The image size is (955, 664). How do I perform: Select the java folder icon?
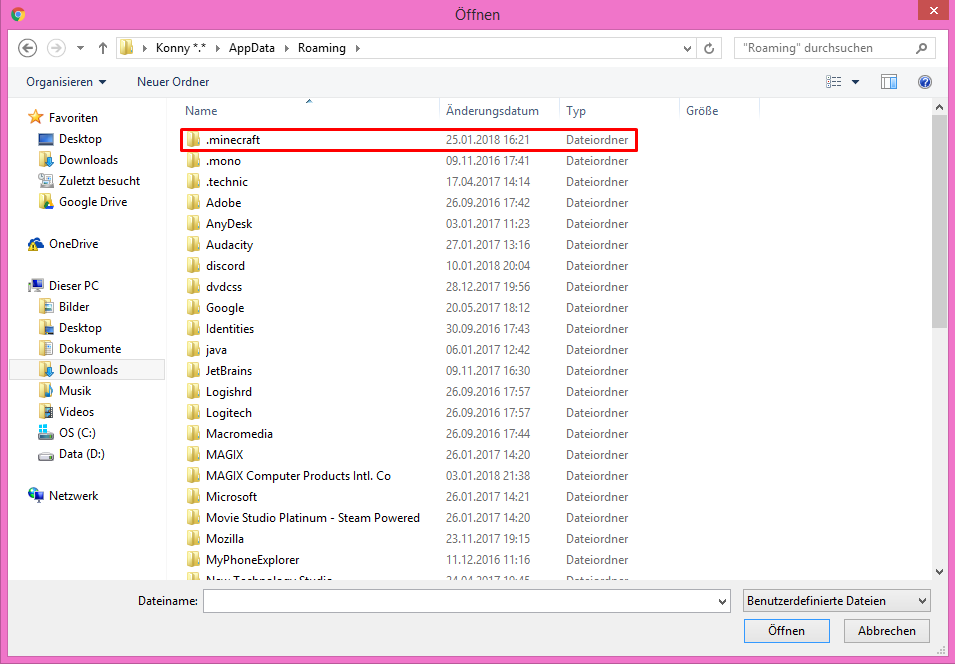[x=193, y=350]
